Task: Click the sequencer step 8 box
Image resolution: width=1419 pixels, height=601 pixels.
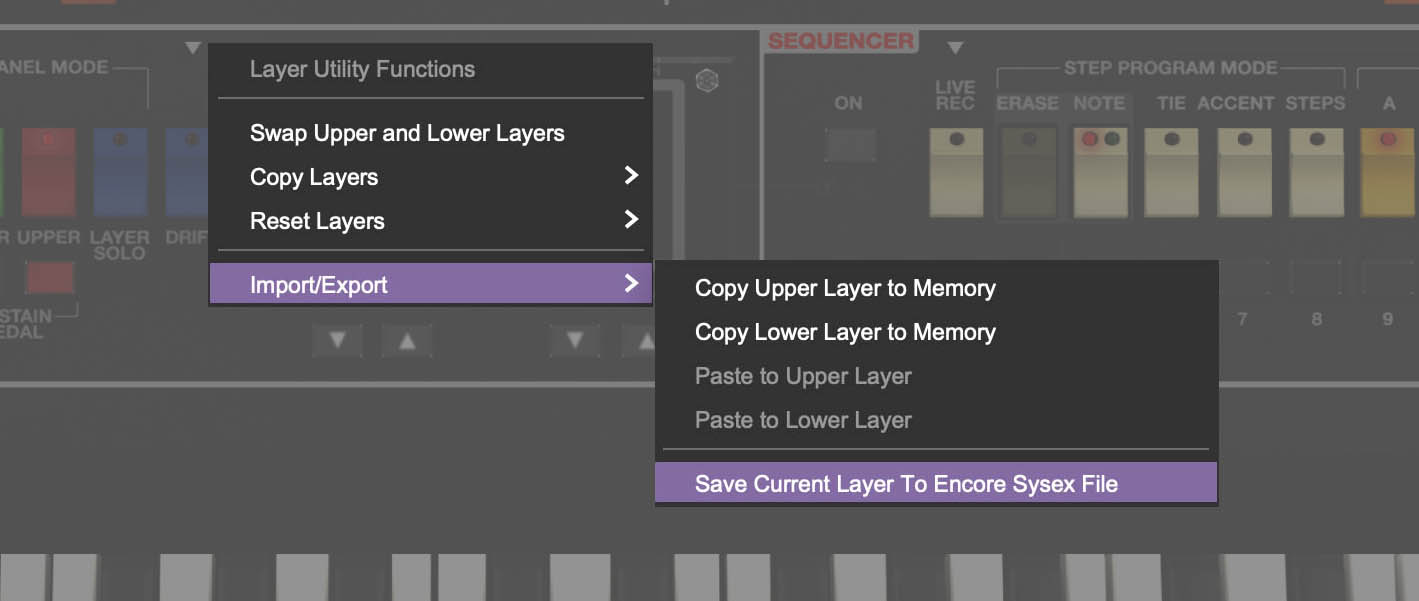Action: click(1316, 278)
